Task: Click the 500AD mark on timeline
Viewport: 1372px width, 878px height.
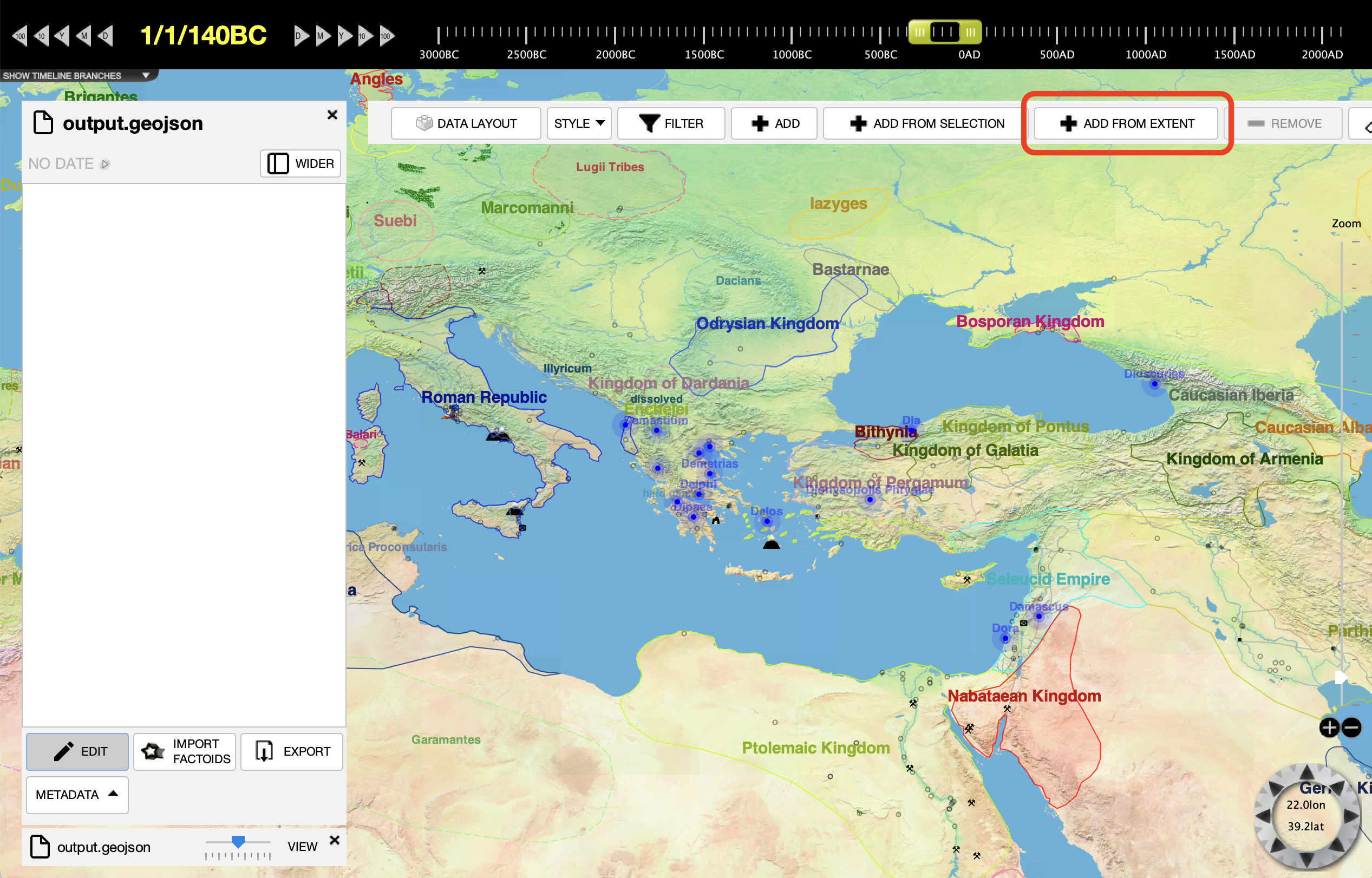Action: [x=1057, y=35]
